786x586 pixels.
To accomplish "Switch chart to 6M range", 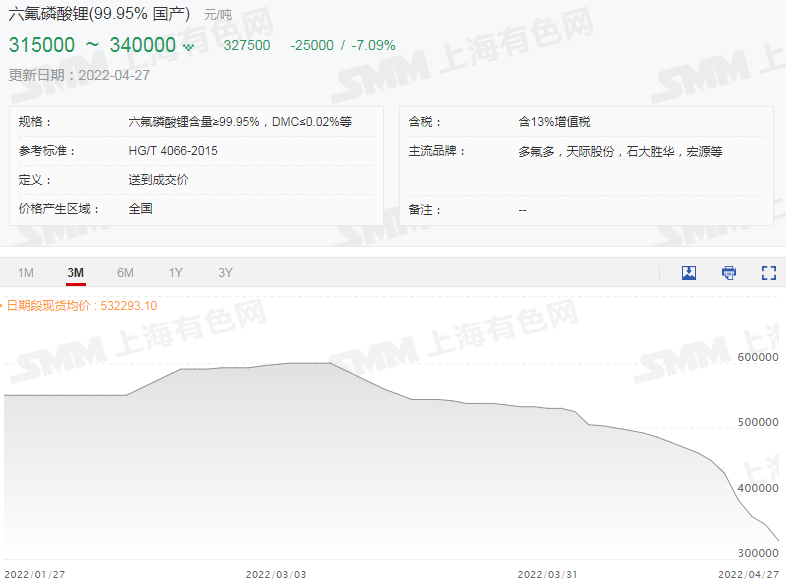I will (125, 273).
